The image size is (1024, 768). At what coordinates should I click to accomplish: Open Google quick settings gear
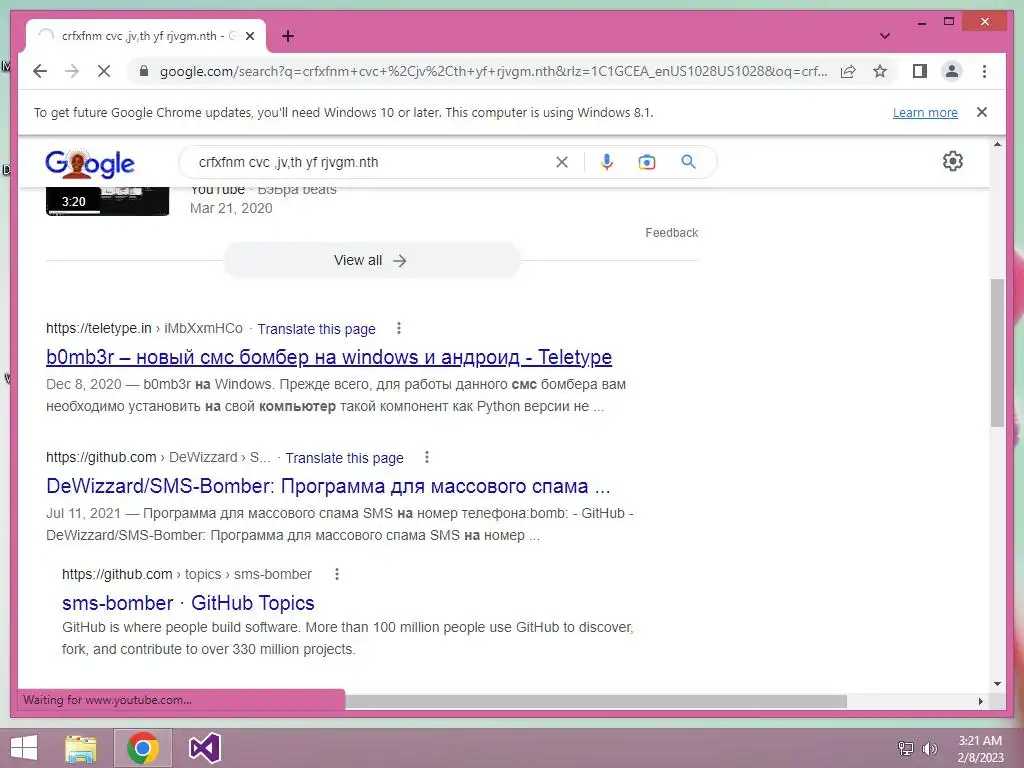[953, 161]
